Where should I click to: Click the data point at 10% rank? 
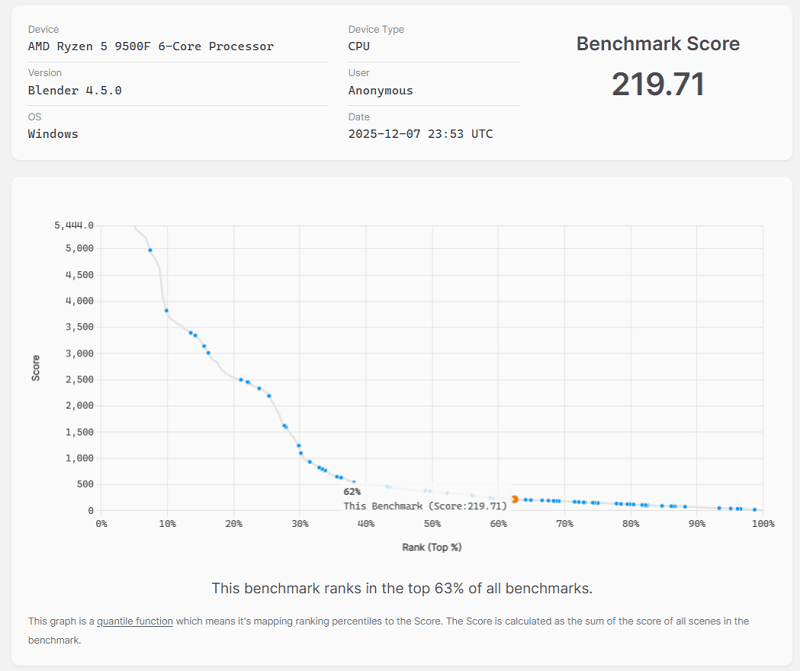[167, 311]
